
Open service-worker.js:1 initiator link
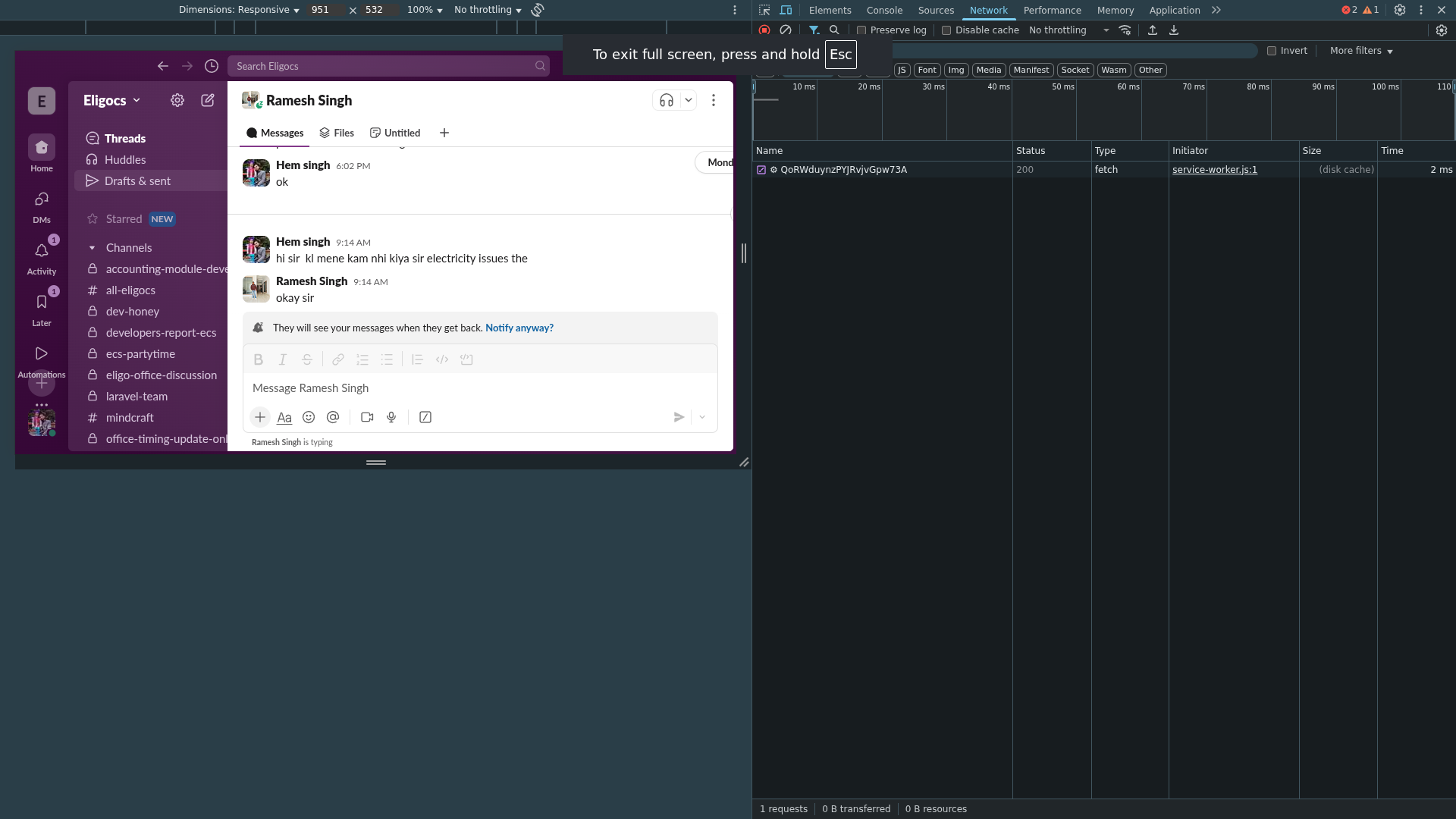(1215, 170)
